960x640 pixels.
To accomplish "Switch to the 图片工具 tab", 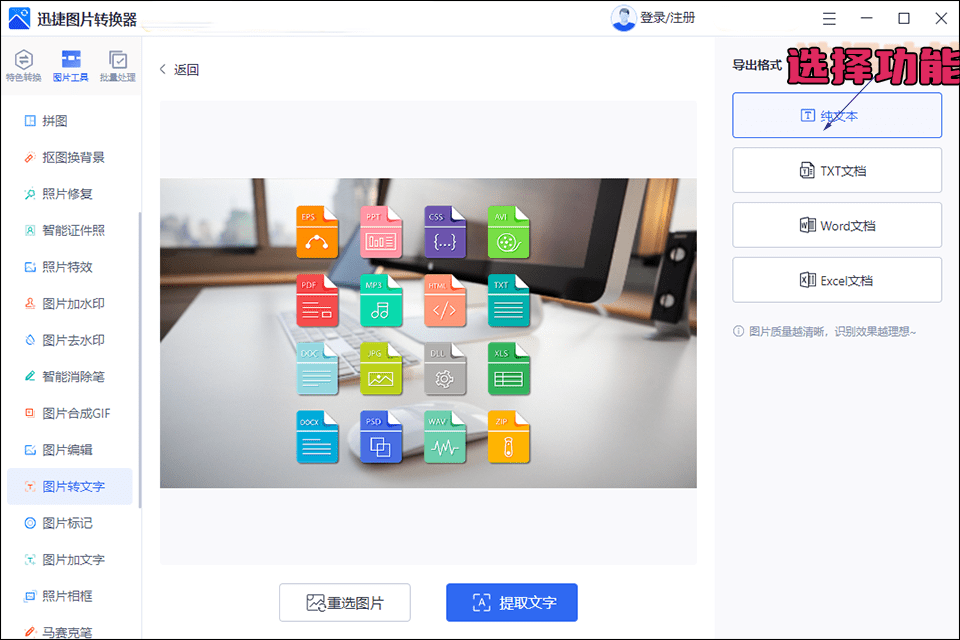I will coord(70,66).
